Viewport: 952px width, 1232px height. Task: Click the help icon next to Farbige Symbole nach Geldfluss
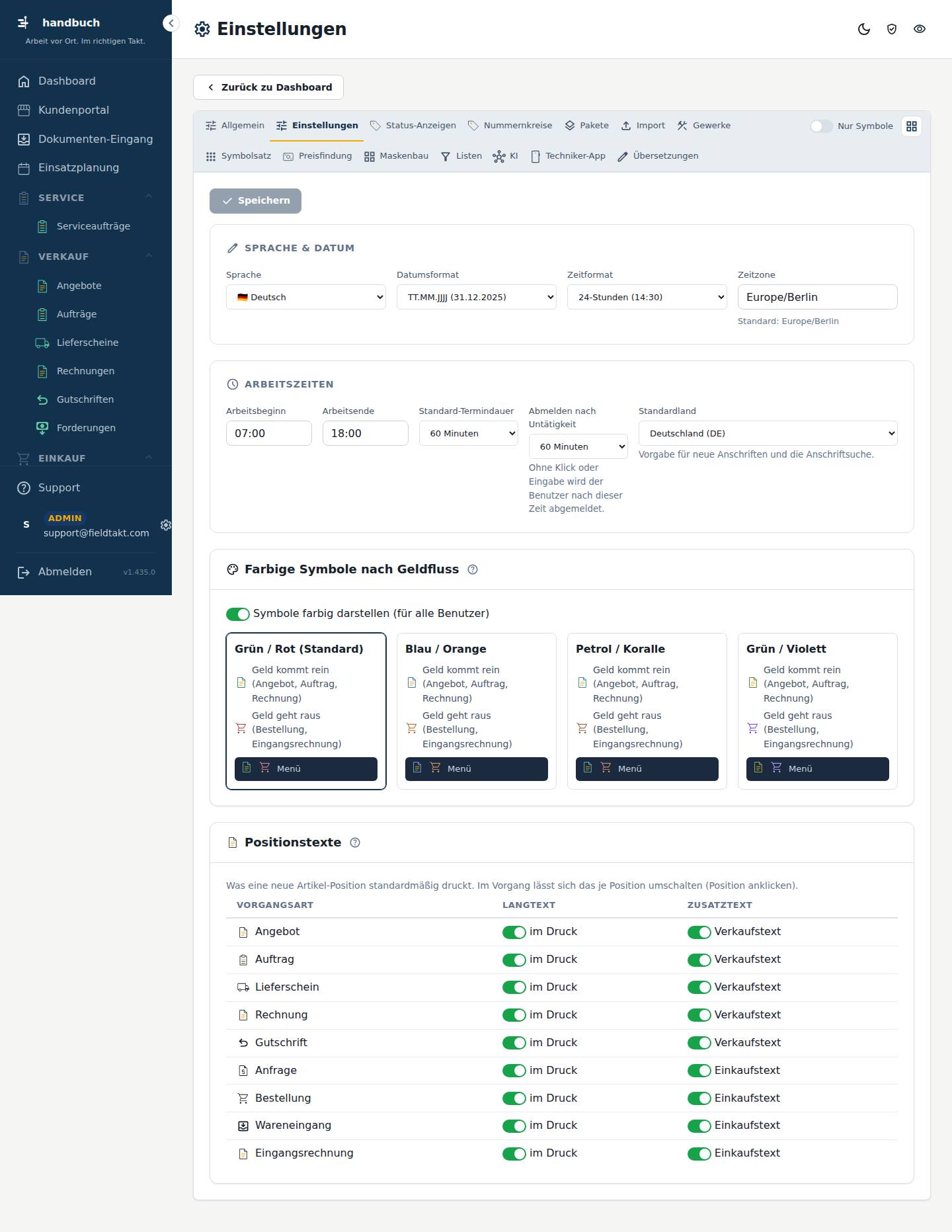[473, 569]
